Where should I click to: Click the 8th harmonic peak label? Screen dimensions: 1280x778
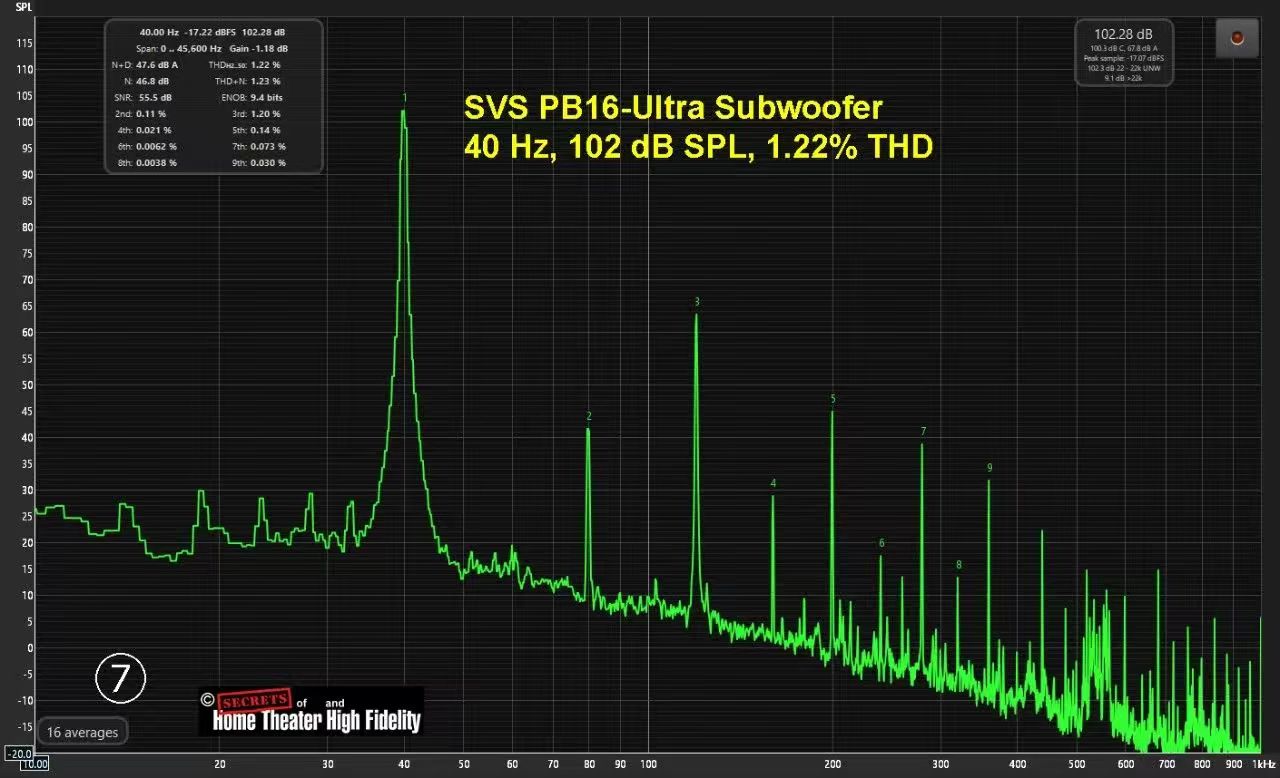tap(958, 565)
